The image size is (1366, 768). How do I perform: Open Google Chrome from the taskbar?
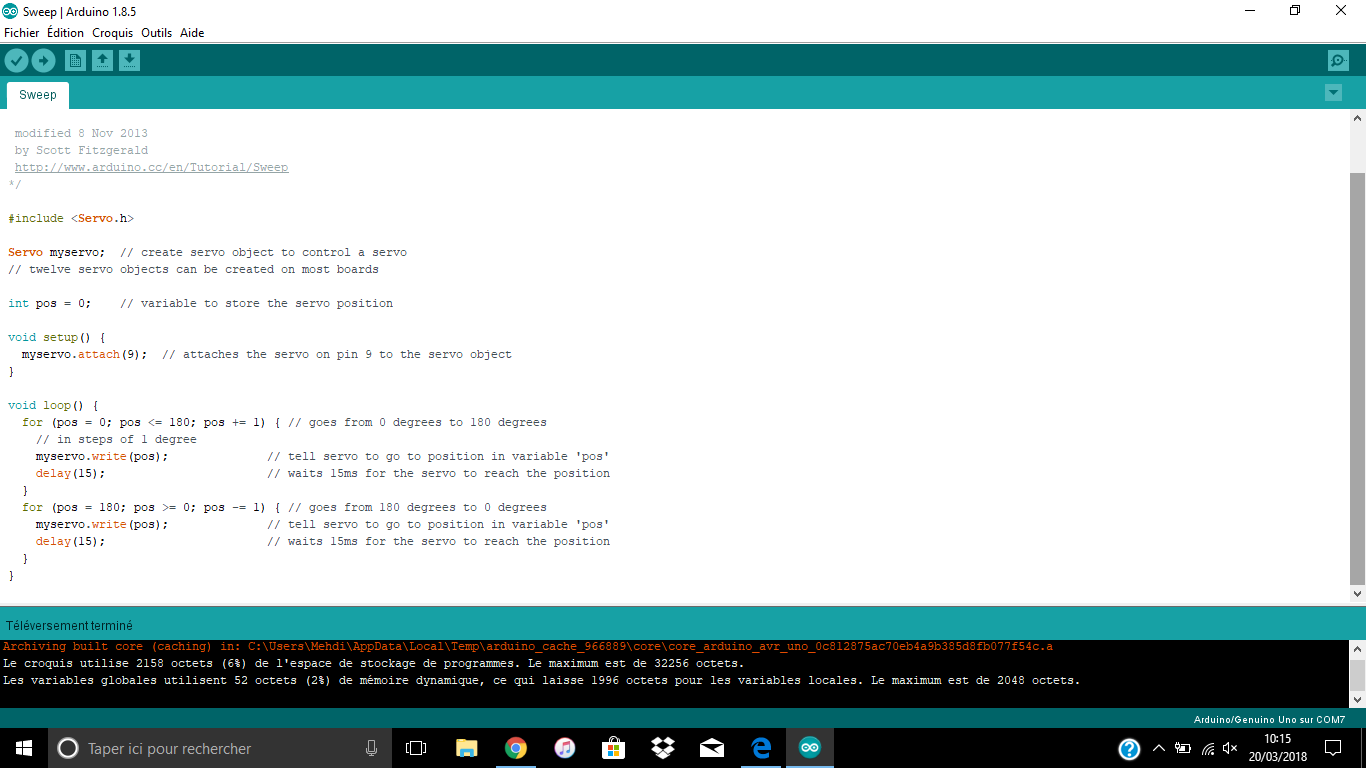coord(516,748)
